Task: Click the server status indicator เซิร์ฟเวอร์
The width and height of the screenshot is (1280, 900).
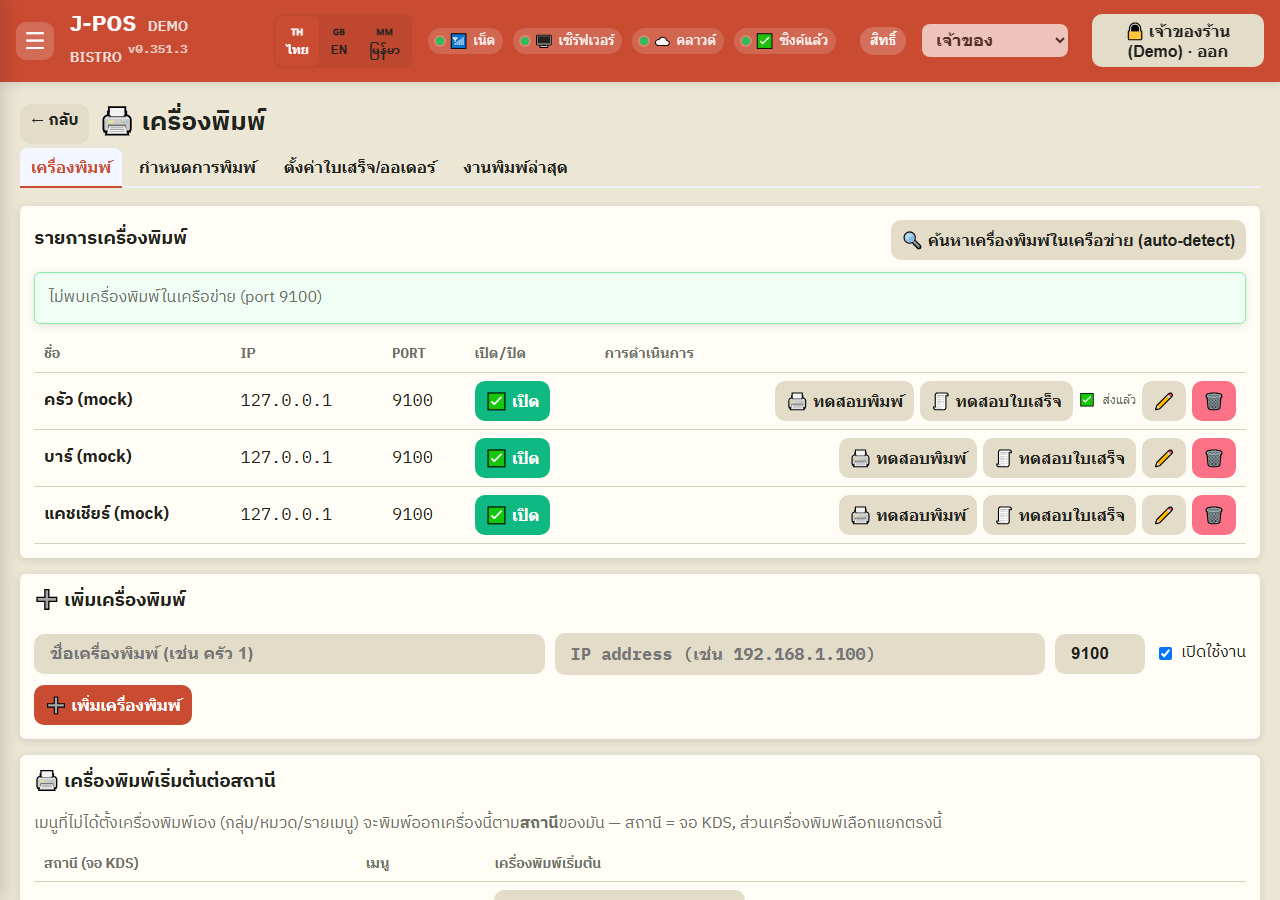Action: coord(568,41)
